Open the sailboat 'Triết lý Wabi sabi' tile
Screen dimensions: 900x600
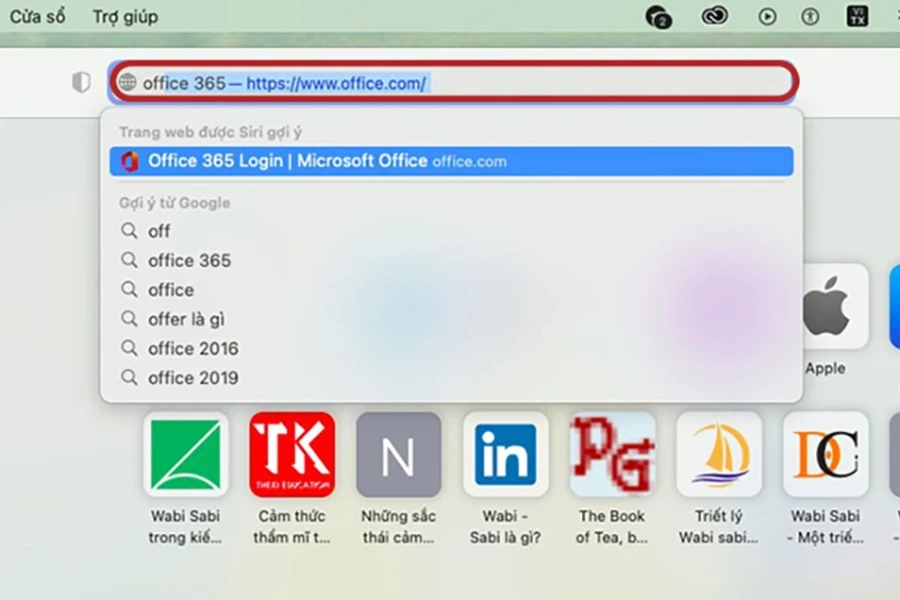pos(719,454)
